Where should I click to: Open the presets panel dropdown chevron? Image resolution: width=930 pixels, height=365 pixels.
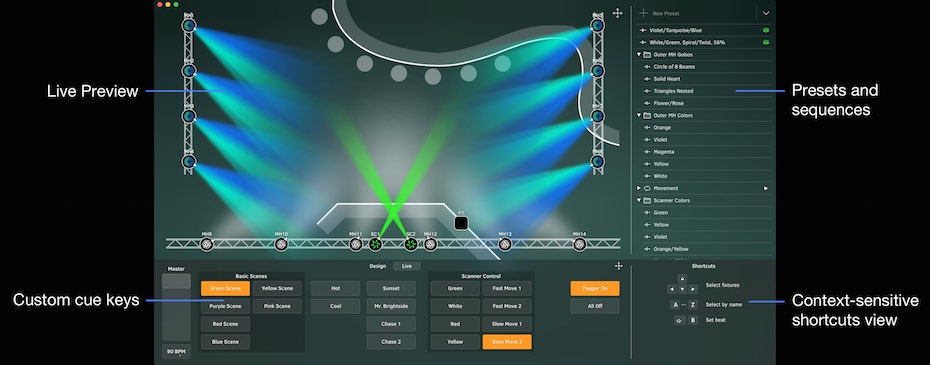pyautogui.click(x=766, y=13)
